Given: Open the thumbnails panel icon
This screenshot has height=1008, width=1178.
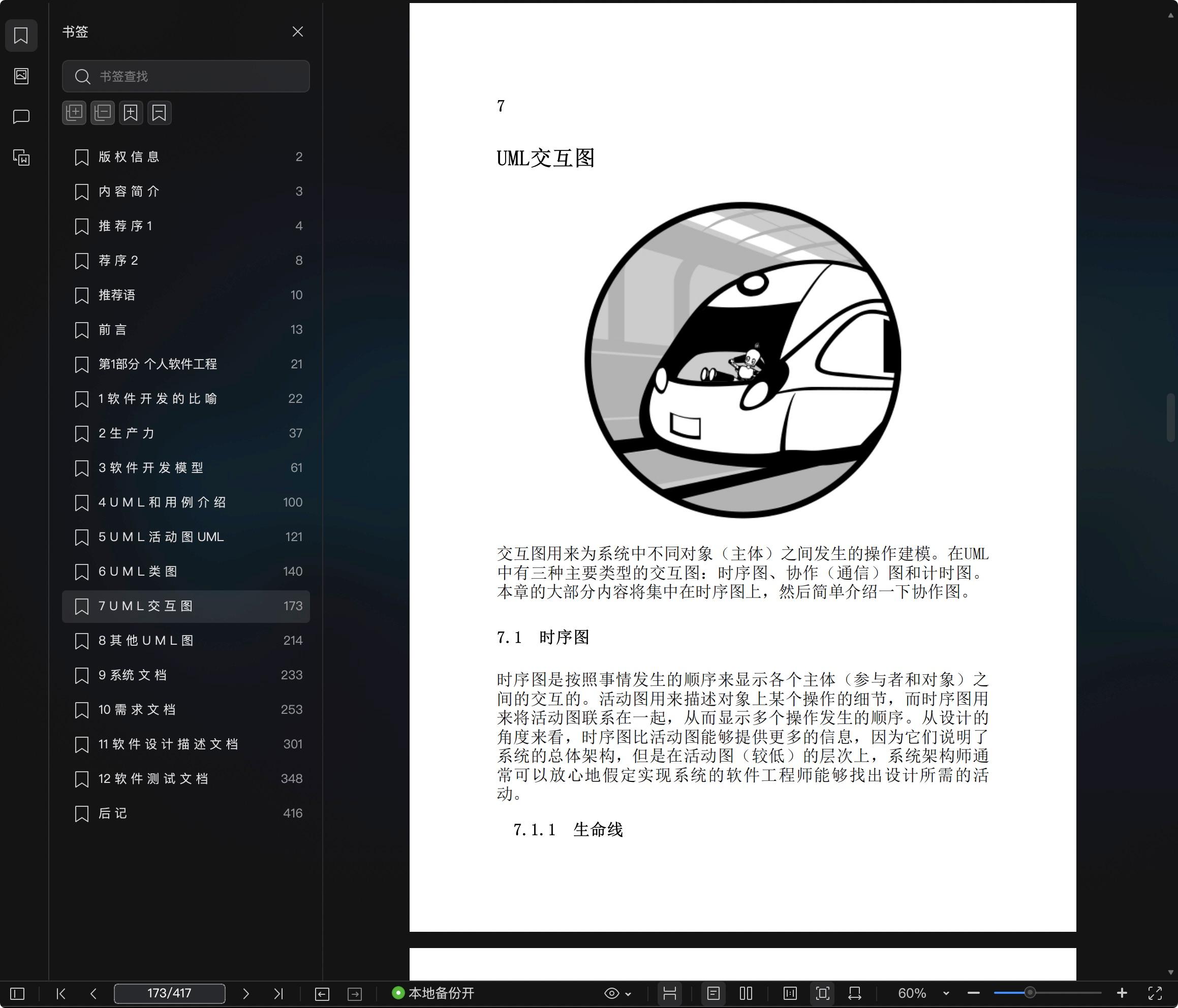Looking at the screenshot, I should [x=21, y=76].
